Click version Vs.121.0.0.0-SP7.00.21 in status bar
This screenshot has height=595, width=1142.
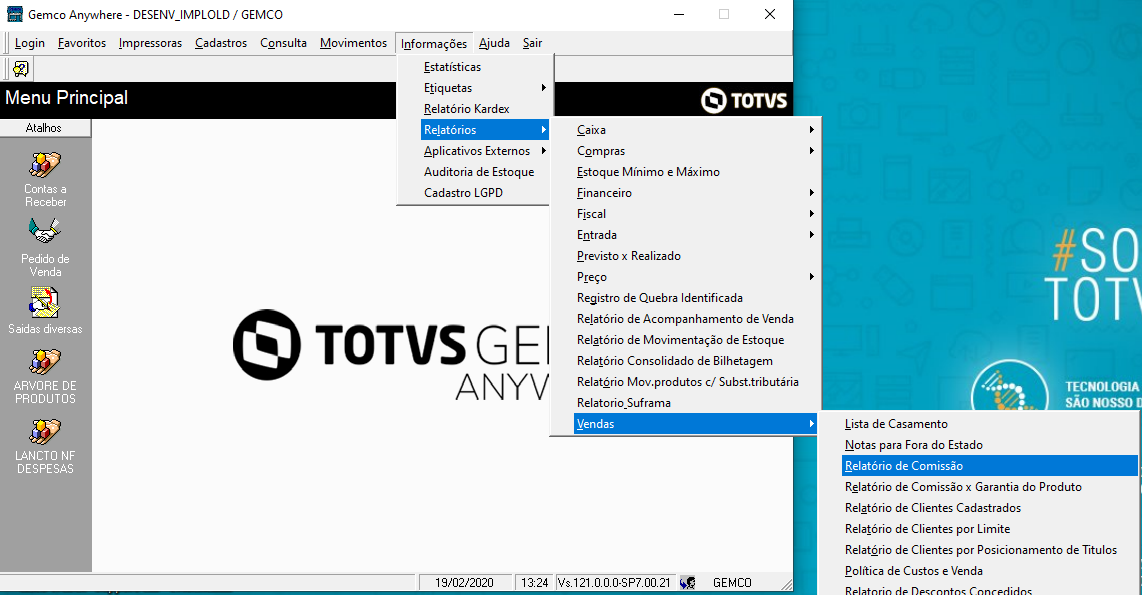(x=614, y=583)
